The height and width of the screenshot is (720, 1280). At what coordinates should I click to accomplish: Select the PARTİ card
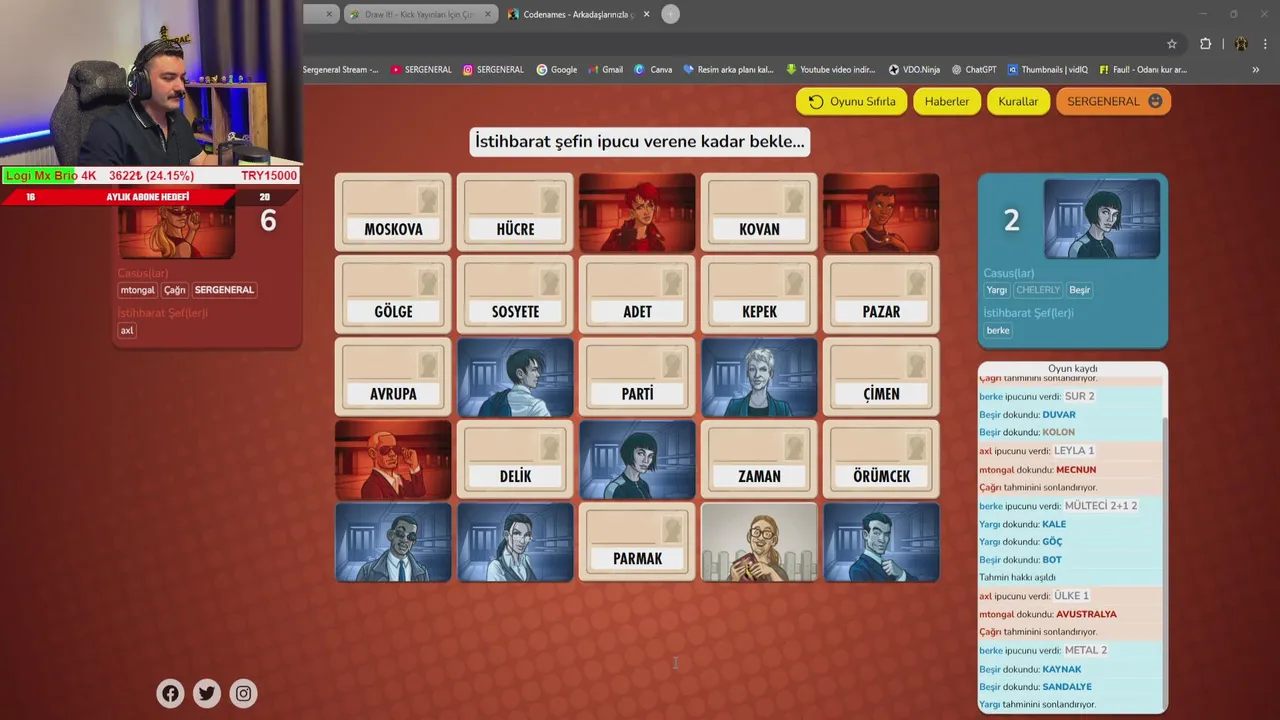click(x=637, y=377)
